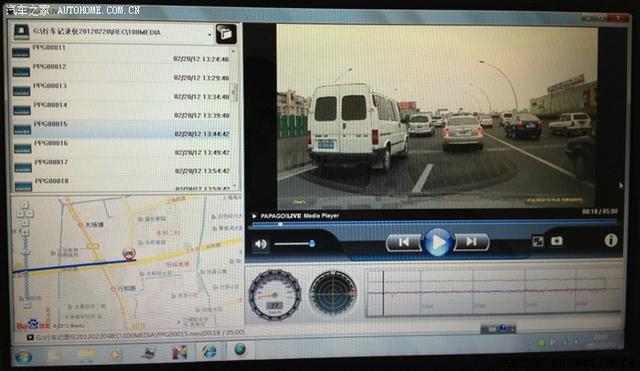640x371 pixels.
Task: Adjust the volume slider knob
Action: pos(312,244)
